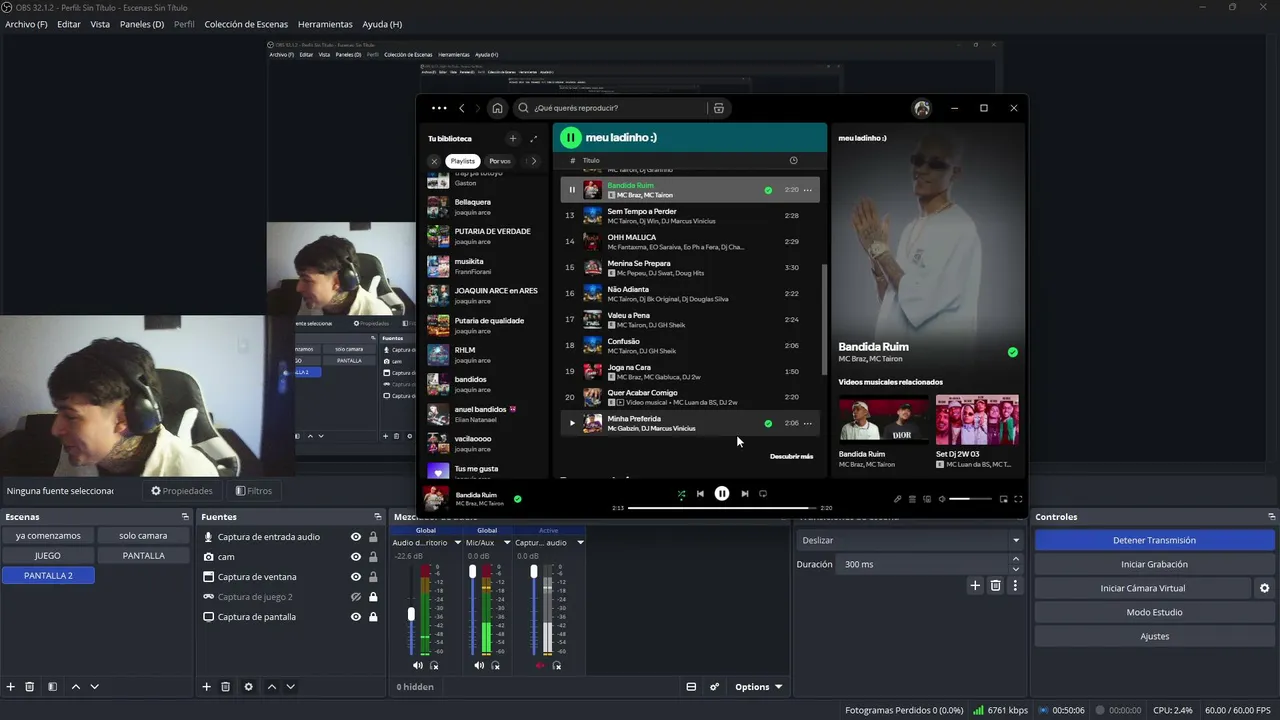Hide cam source with eye icon
The width and height of the screenshot is (1280, 720).
[x=356, y=557]
